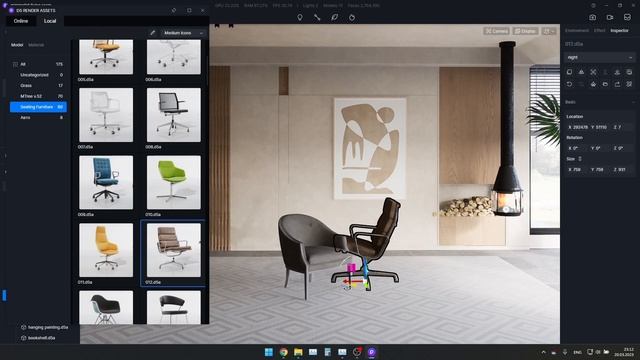Select the Grass category

click(38, 86)
